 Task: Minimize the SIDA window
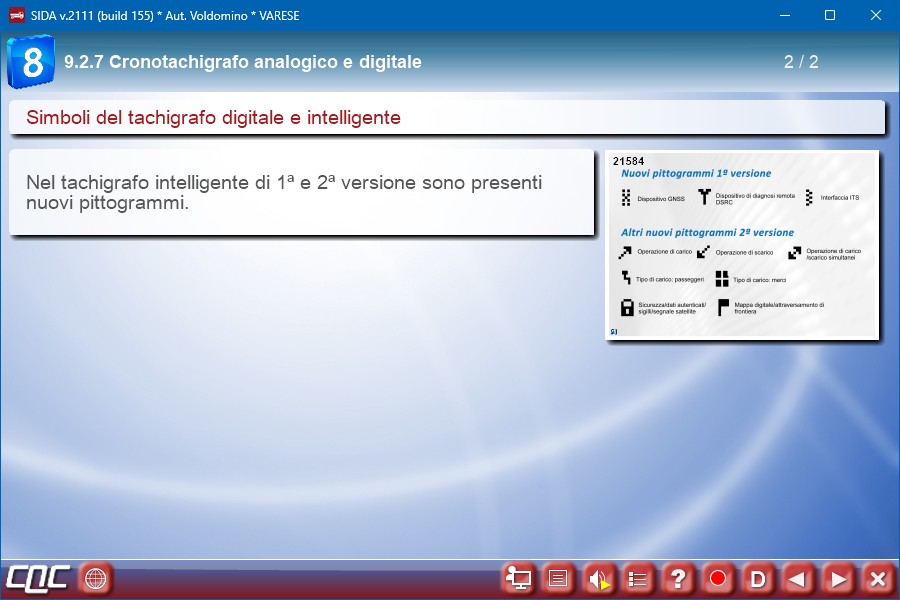(783, 15)
